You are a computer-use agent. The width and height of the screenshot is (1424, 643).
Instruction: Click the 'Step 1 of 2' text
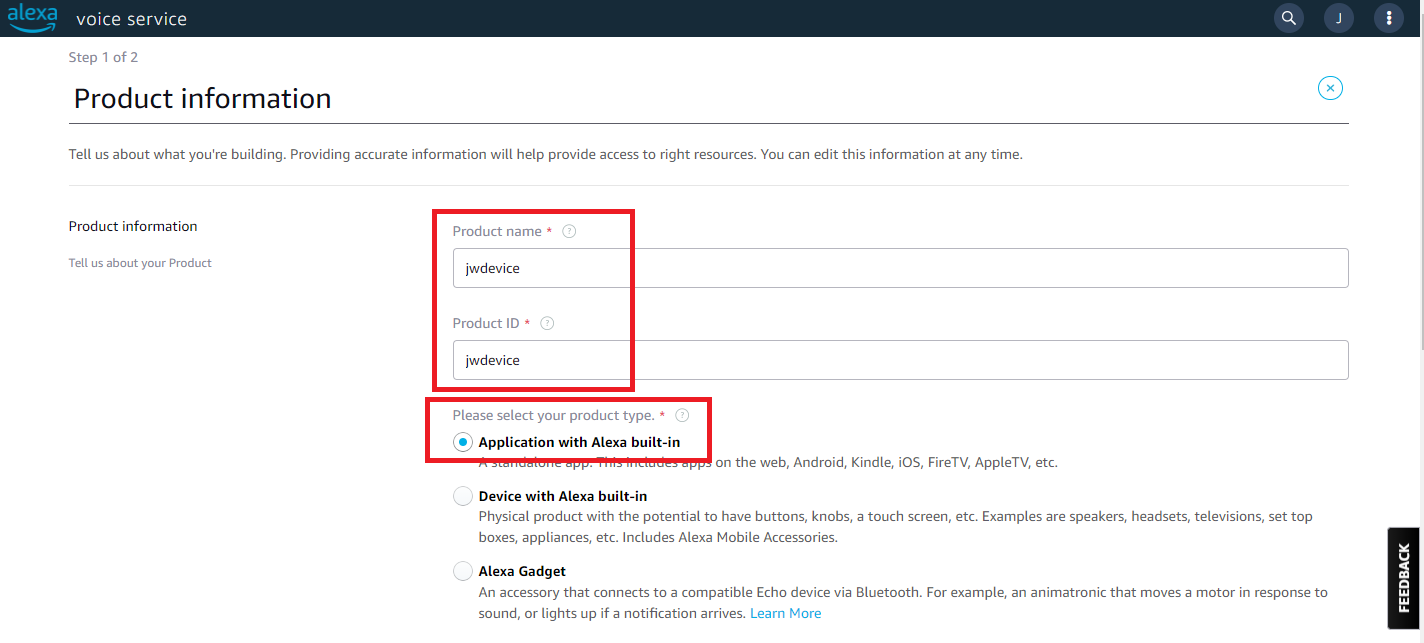tap(103, 57)
